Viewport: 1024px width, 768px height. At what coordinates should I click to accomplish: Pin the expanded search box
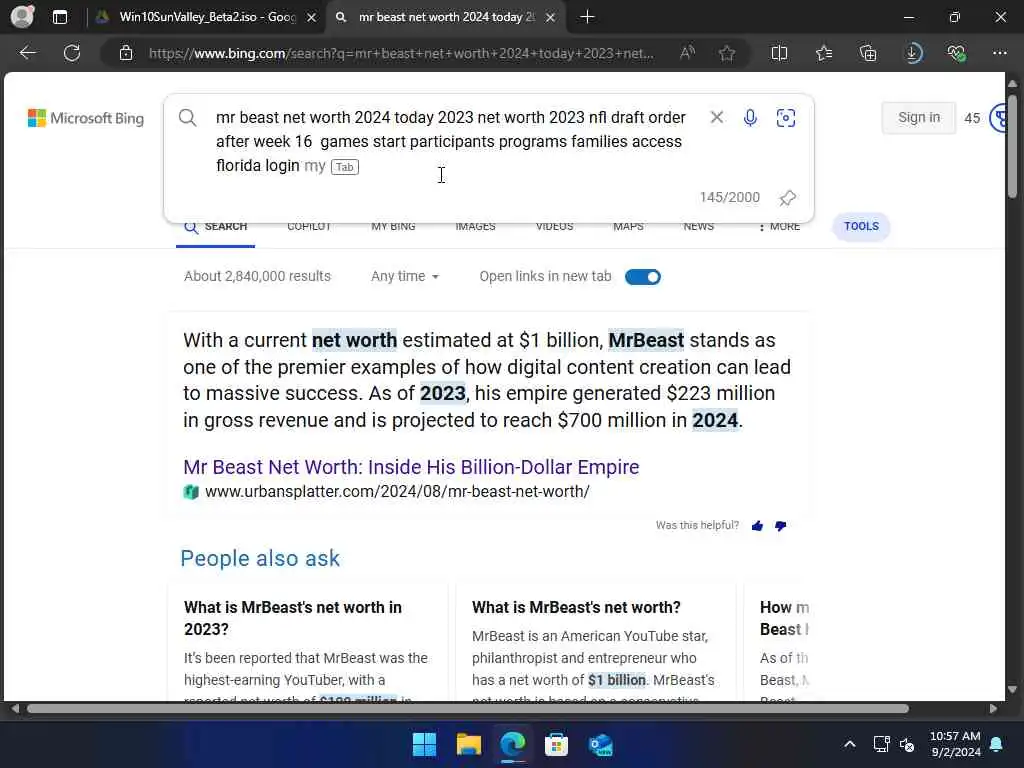788,198
